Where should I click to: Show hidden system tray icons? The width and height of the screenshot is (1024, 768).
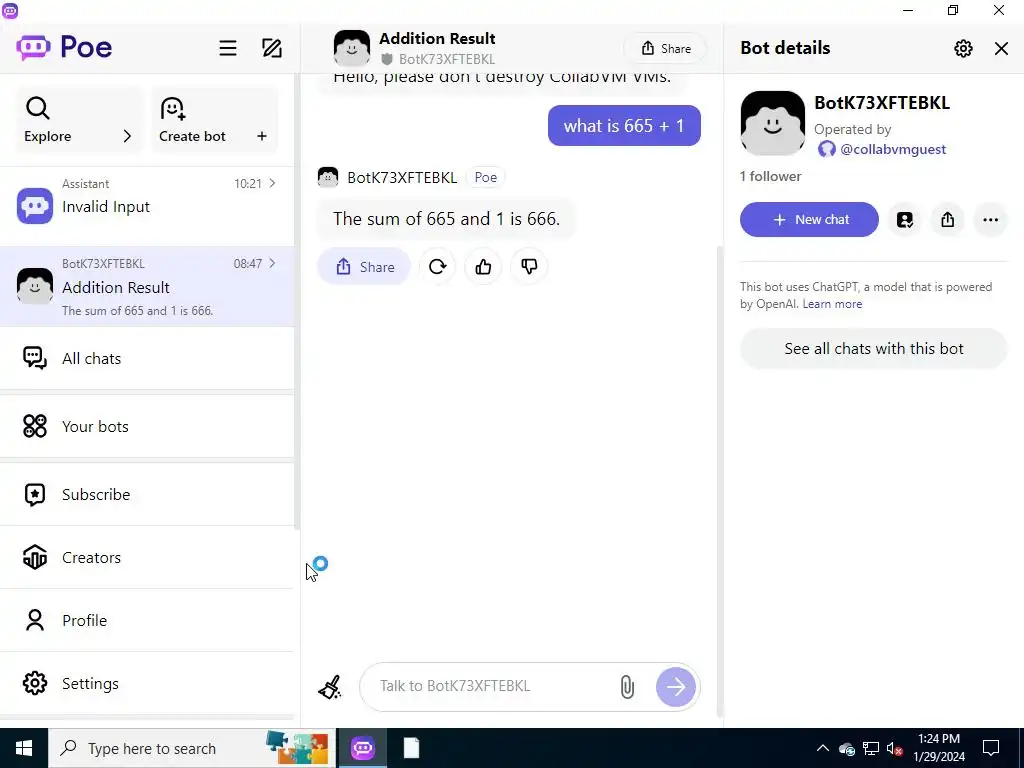(x=823, y=748)
